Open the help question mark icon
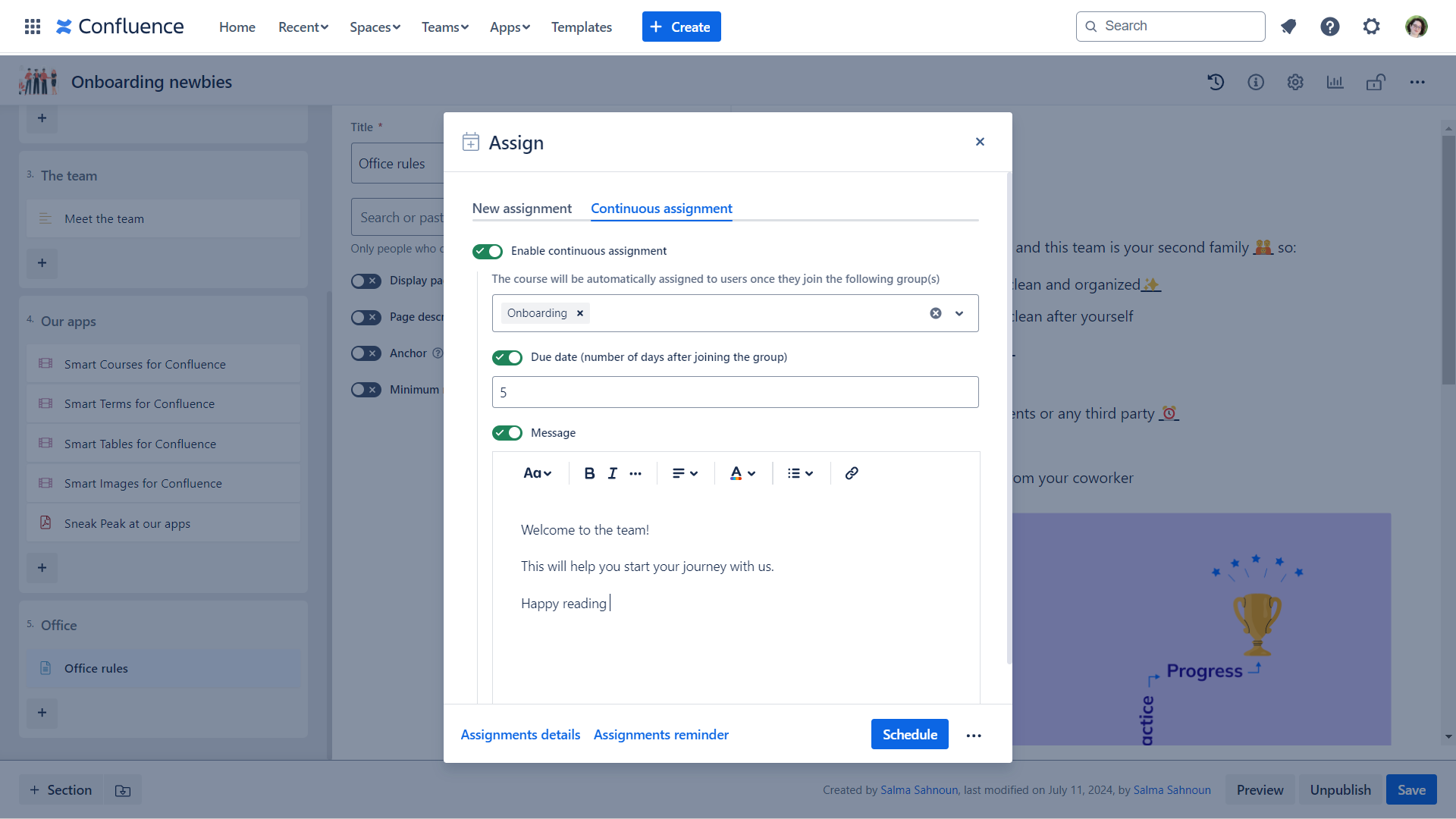This screenshot has width=1456, height=819. click(1329, 27)
